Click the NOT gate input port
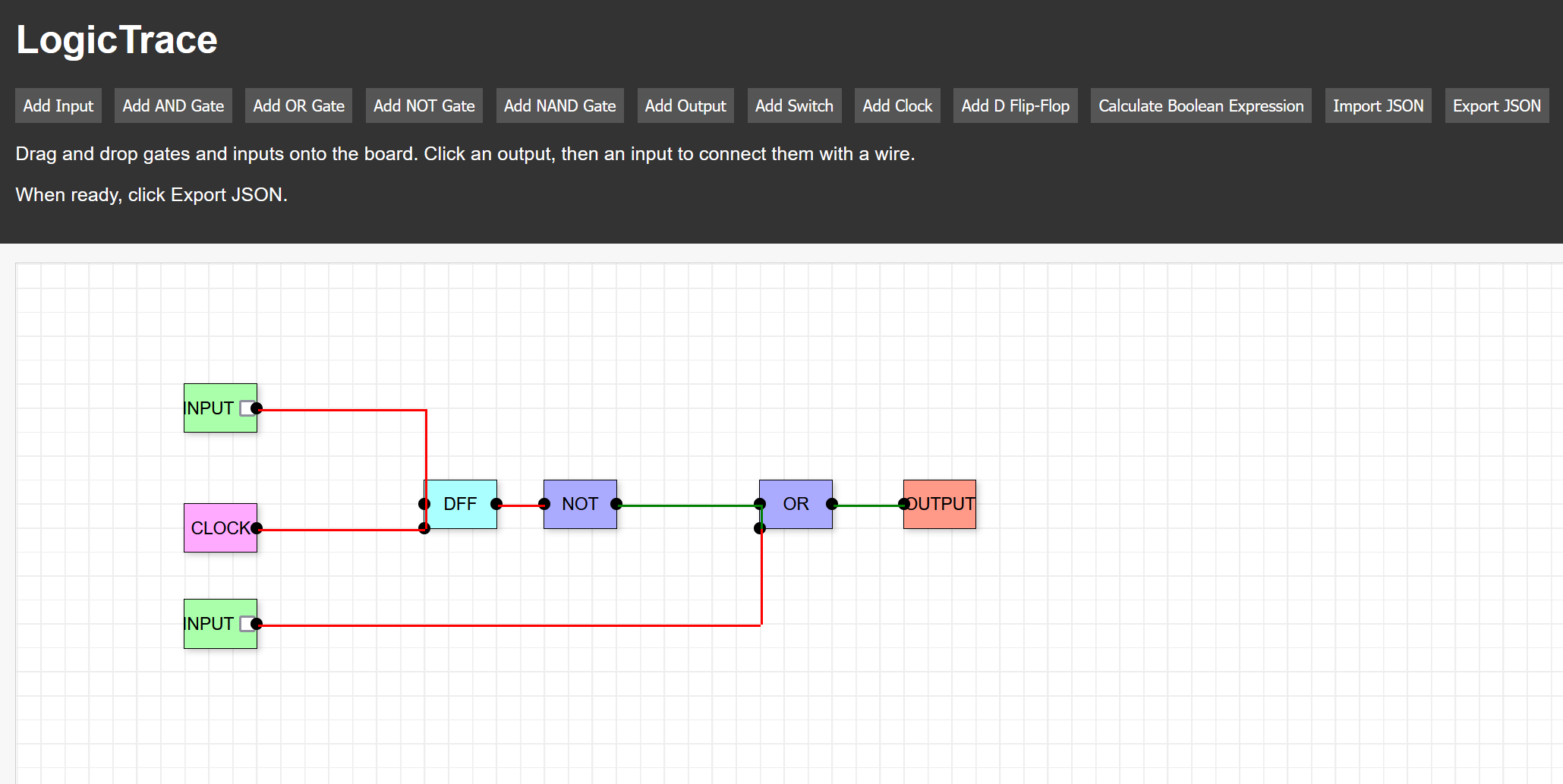 click(544, 504)
